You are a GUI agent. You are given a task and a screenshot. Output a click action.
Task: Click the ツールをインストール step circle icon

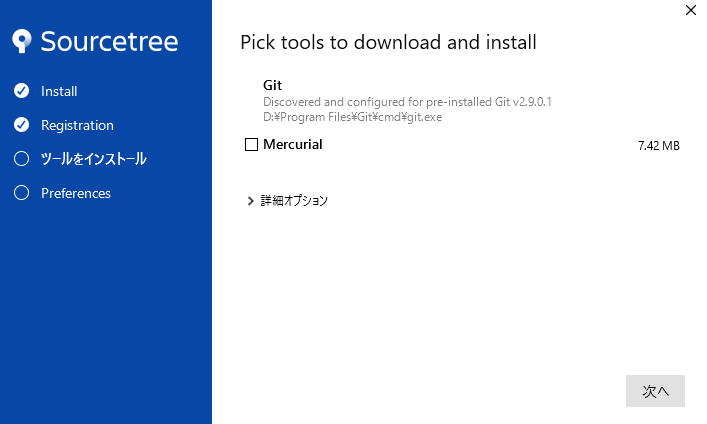(21, 159)
